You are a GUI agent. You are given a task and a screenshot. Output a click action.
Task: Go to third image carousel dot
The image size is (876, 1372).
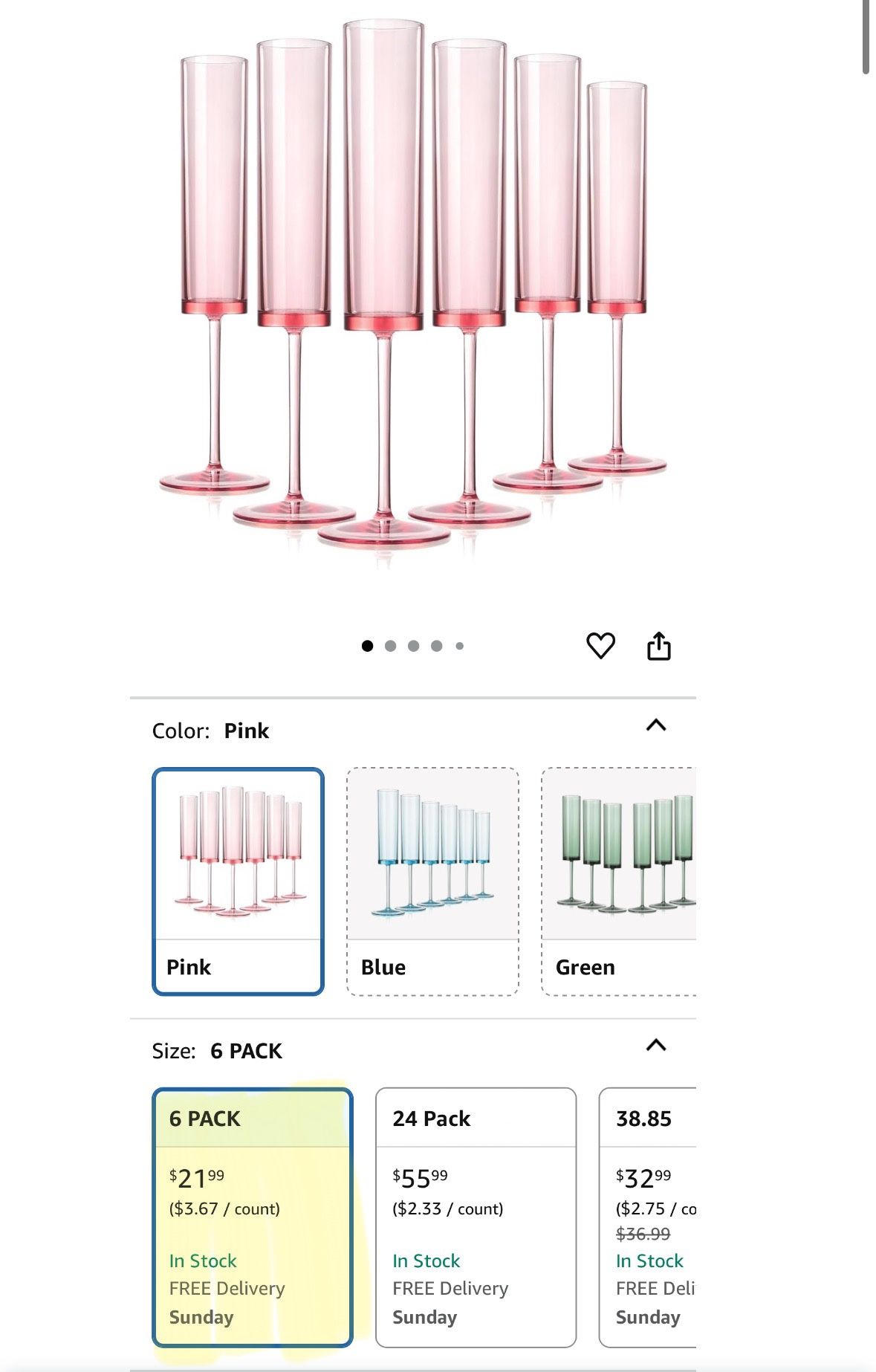coord(413,646)
